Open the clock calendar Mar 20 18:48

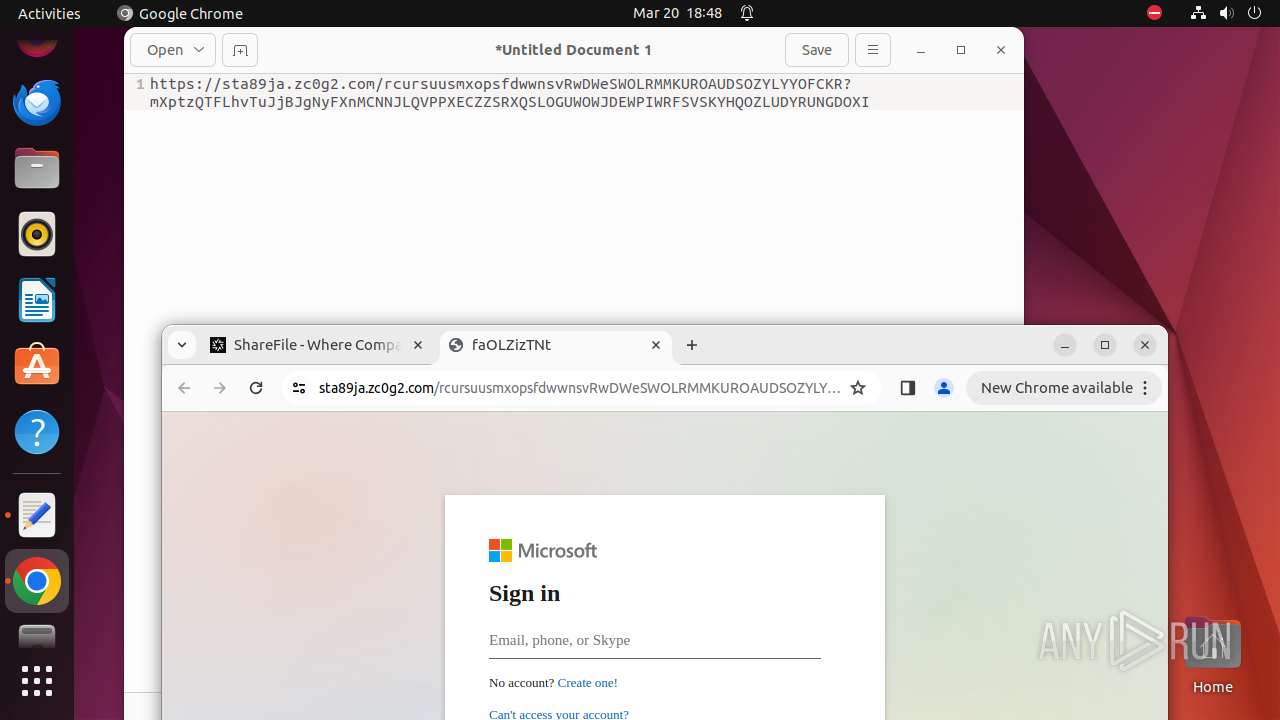pyautogui.click(x=677, y=13)
